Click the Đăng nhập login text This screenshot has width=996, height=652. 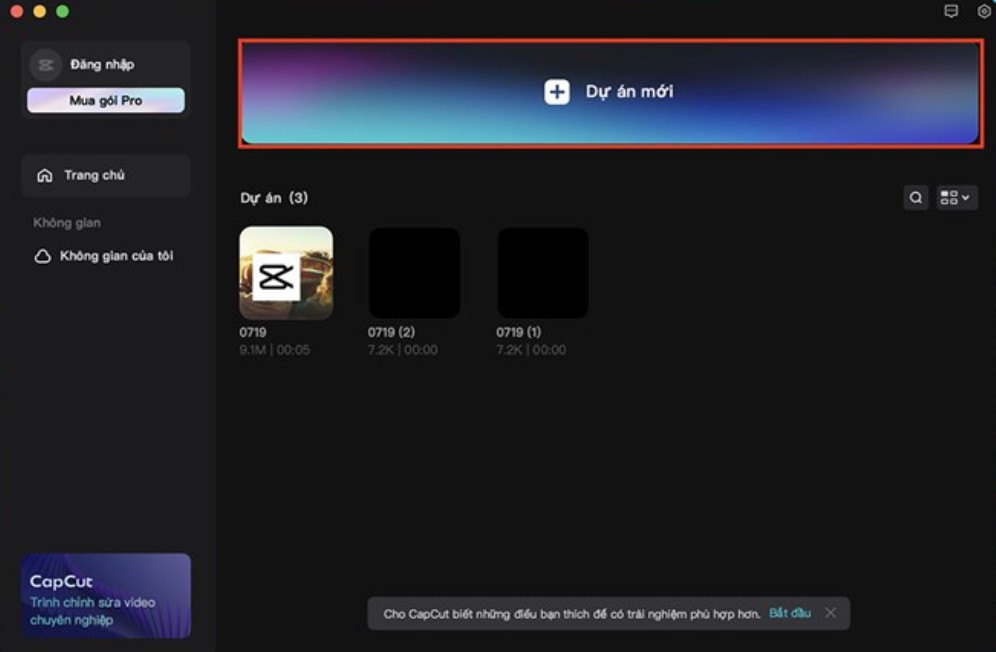click(102, 65)
